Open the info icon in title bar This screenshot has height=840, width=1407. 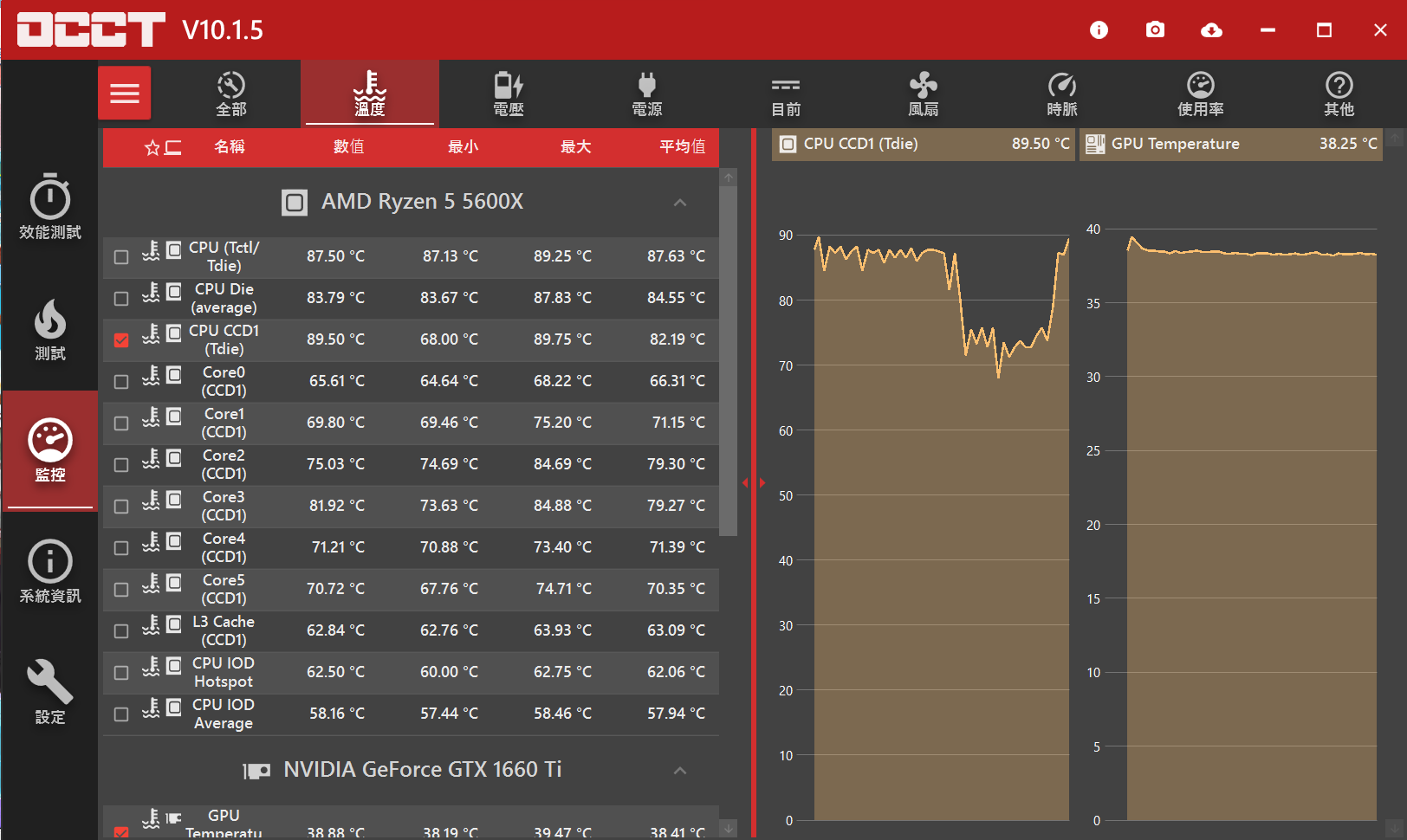[x=1099, y=30]
